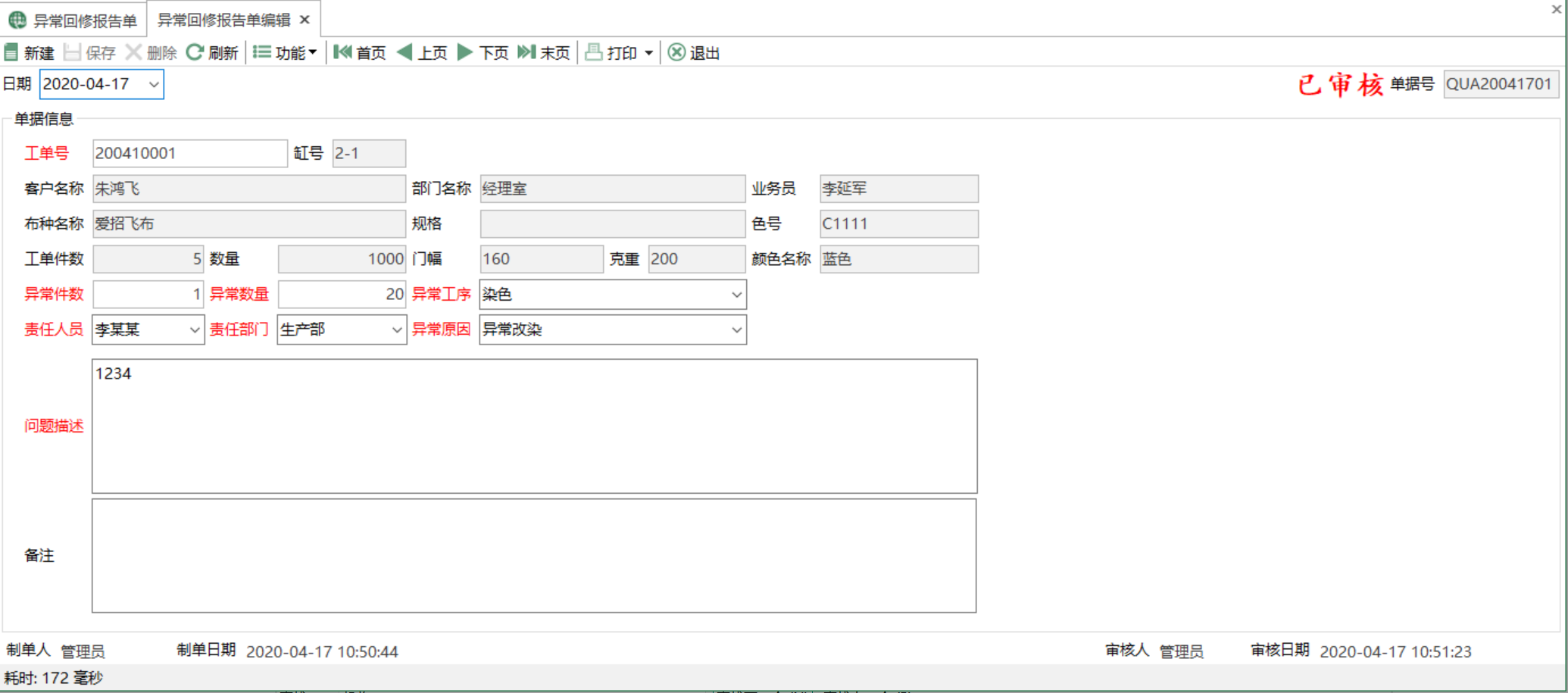
Task: Exit the form via 退出 icon
Action: coord(676,52)
